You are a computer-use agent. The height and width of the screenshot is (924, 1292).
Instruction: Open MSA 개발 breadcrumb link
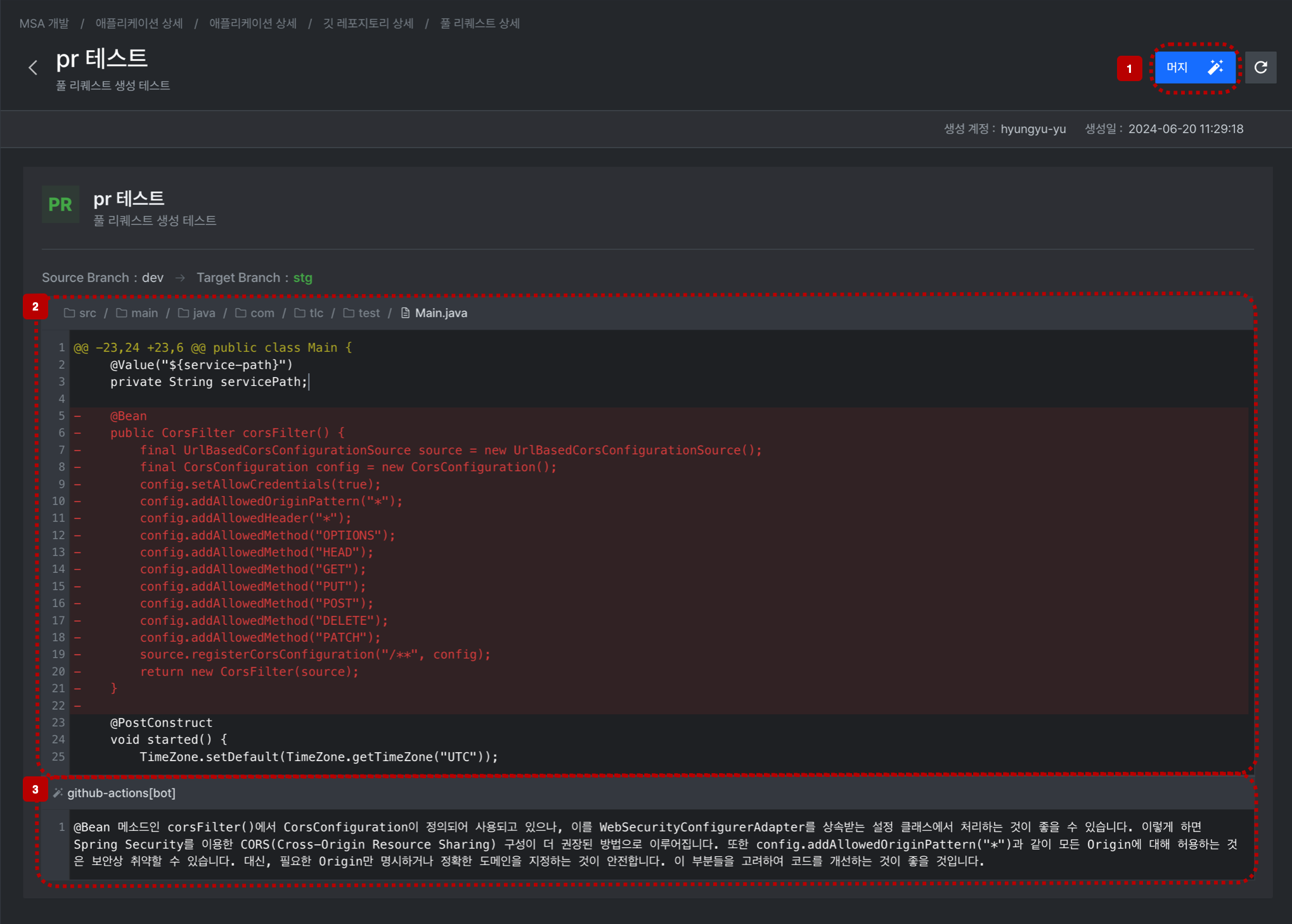44,23
